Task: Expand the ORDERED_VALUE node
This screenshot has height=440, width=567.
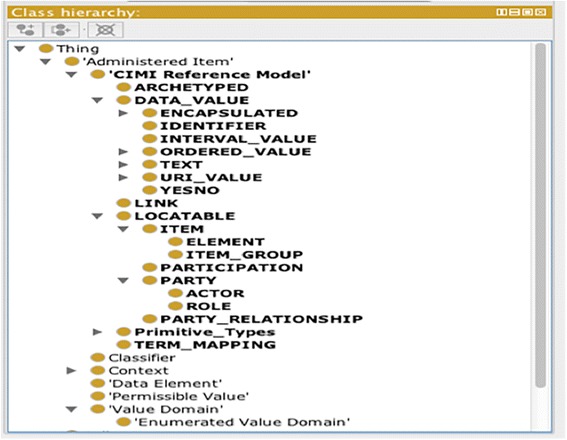Action: (123, 152)
